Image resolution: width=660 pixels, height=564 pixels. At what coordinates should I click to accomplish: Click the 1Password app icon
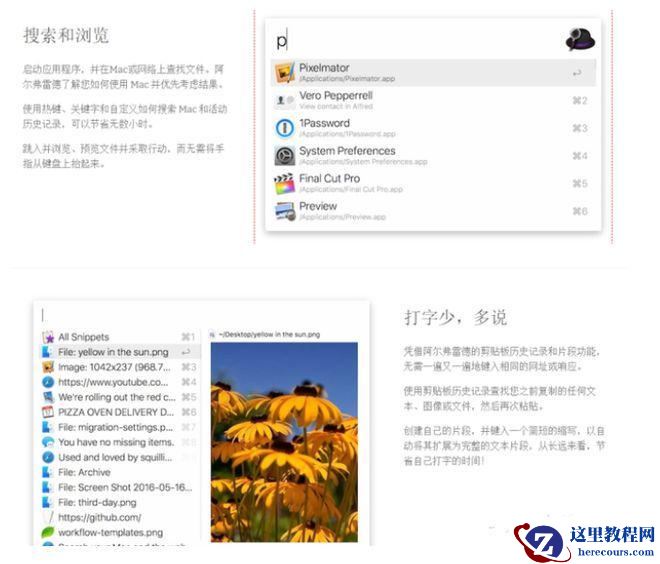pyautogui.click(x=285, y=128)
